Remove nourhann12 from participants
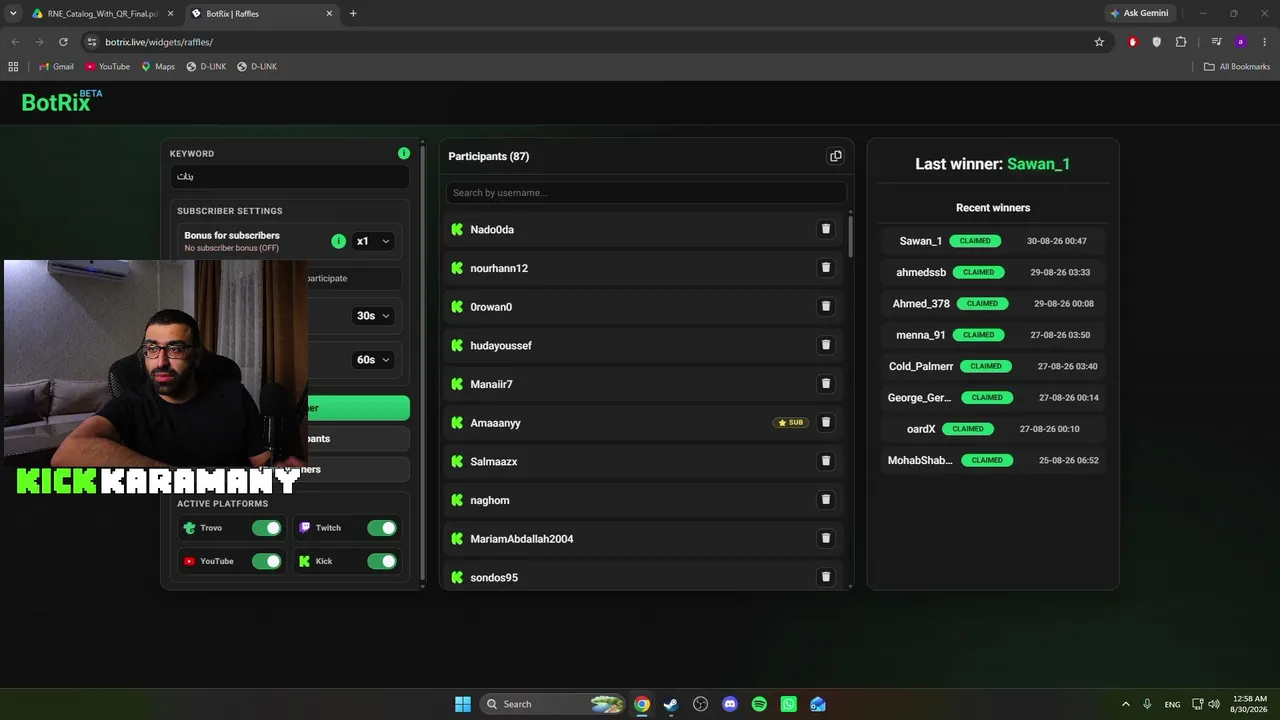 click(826, 268)
